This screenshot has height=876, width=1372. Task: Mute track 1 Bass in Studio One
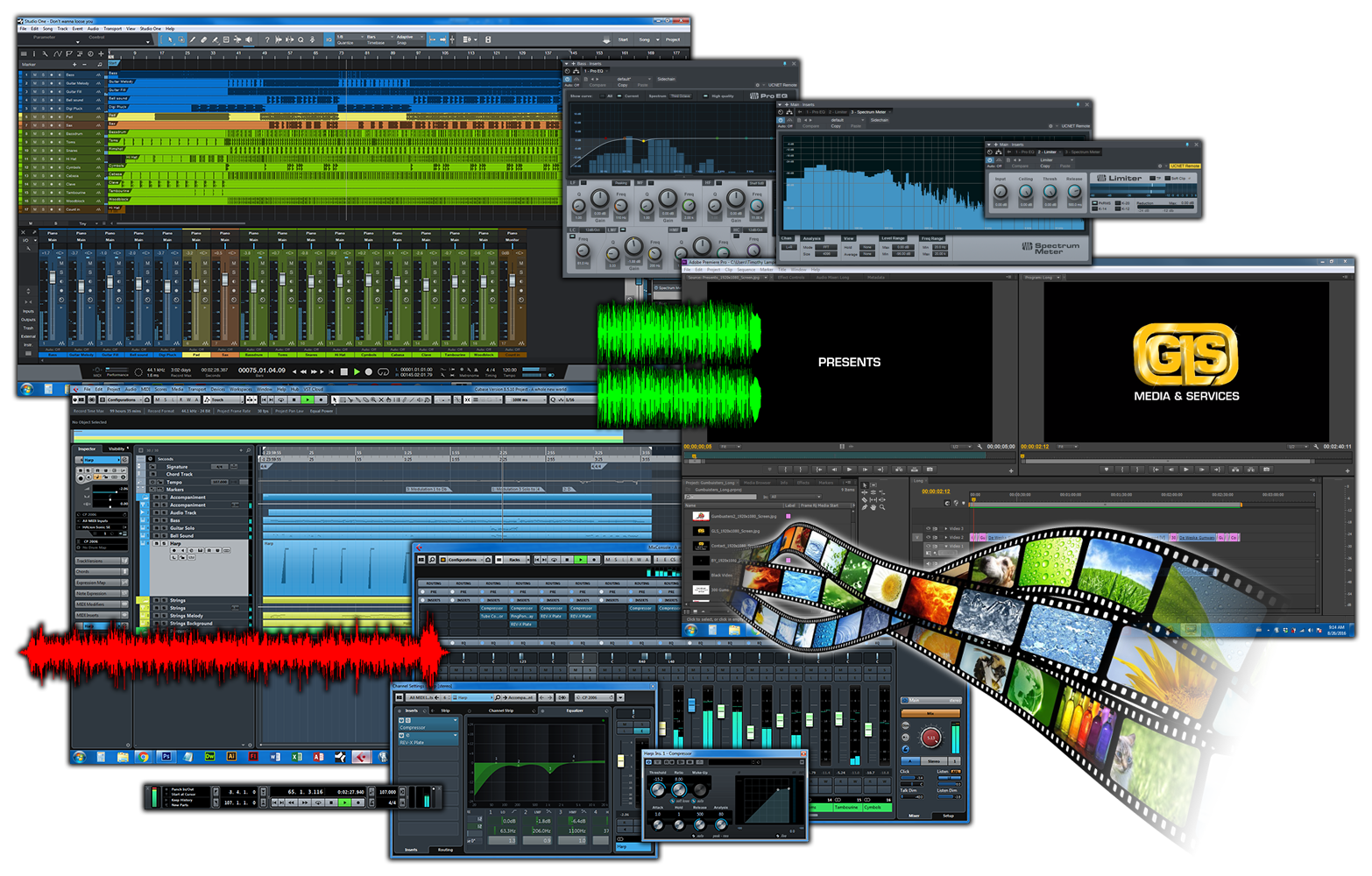click(x=35, y=74)
